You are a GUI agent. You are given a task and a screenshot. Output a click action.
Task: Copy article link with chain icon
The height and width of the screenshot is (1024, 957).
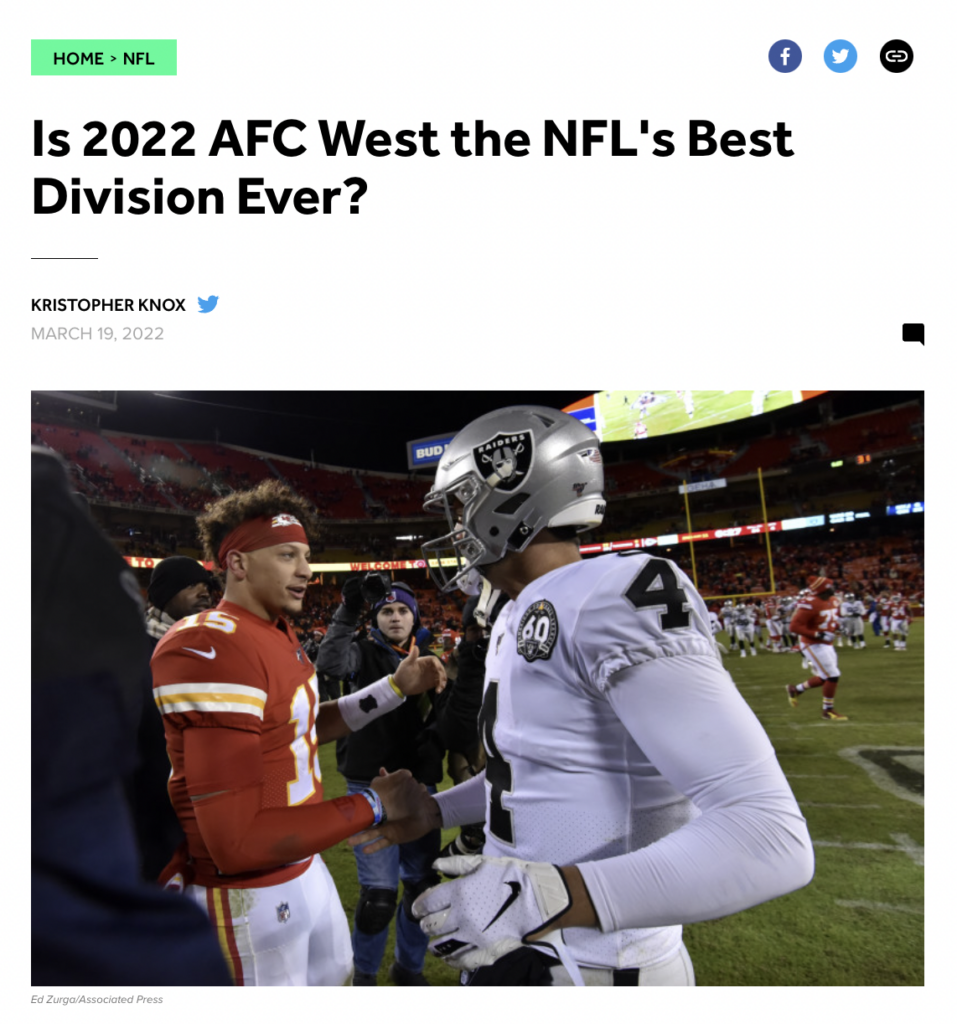[896, 56]
